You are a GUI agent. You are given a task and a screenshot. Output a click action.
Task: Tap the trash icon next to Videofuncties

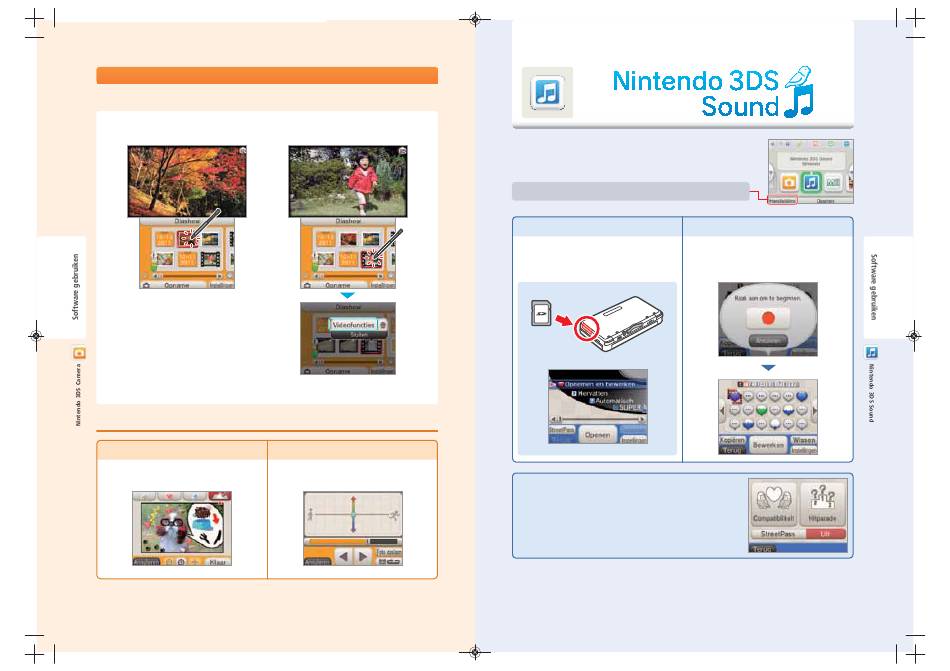click(x=383, y=325)
